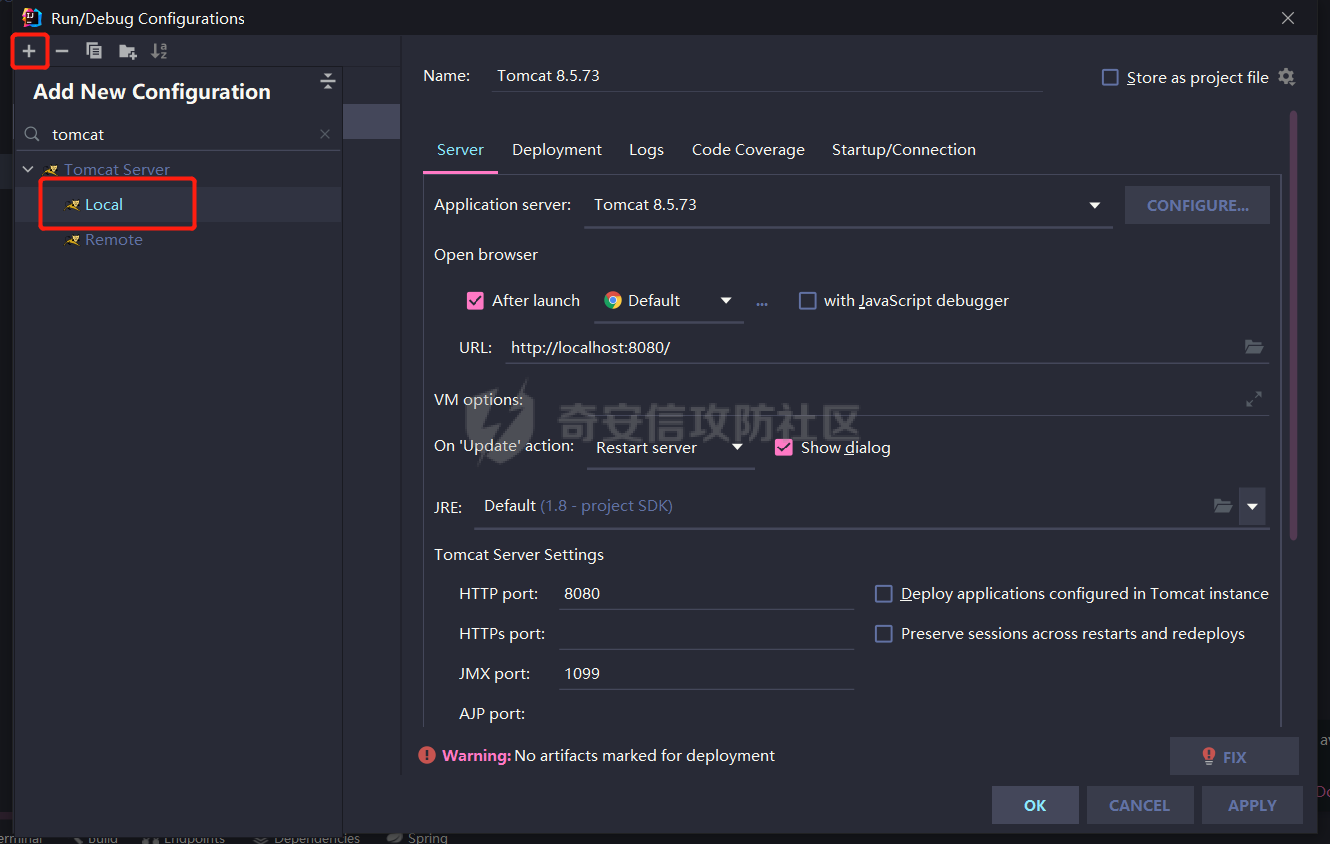Click the FIX button
Viewport: 1330px width, 844px height.
click(1234, 757)
